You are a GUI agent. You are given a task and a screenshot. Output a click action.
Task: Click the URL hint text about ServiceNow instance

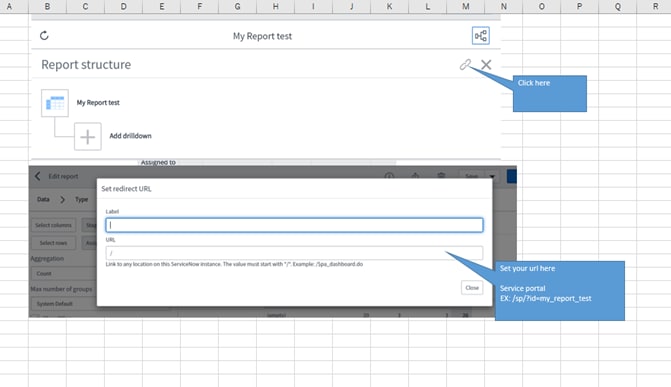coord(234,264)
